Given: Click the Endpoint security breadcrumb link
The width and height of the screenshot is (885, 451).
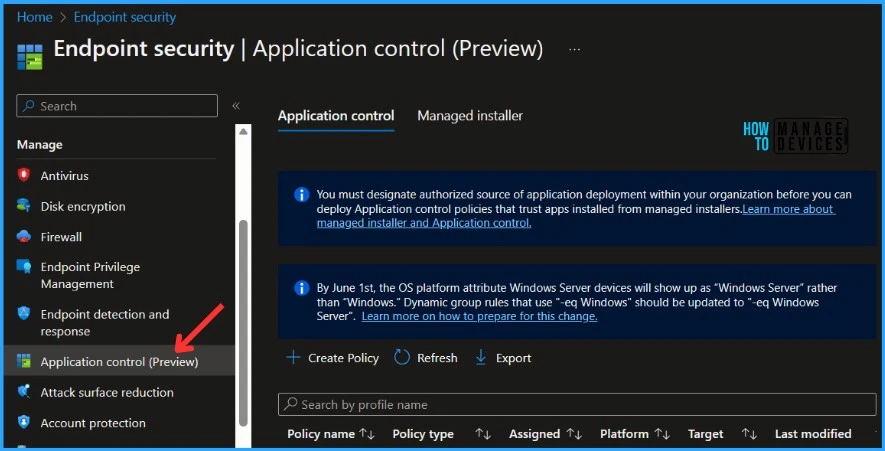Looking at the screenshot, I should point(125,17).
